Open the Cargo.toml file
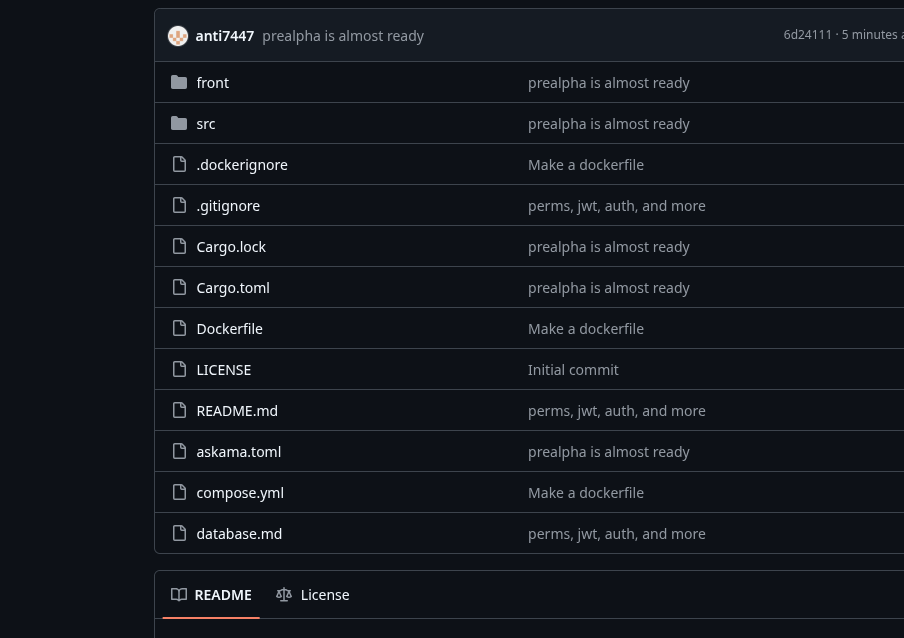This screenshot has width=904, height=638. click(232, 287)
